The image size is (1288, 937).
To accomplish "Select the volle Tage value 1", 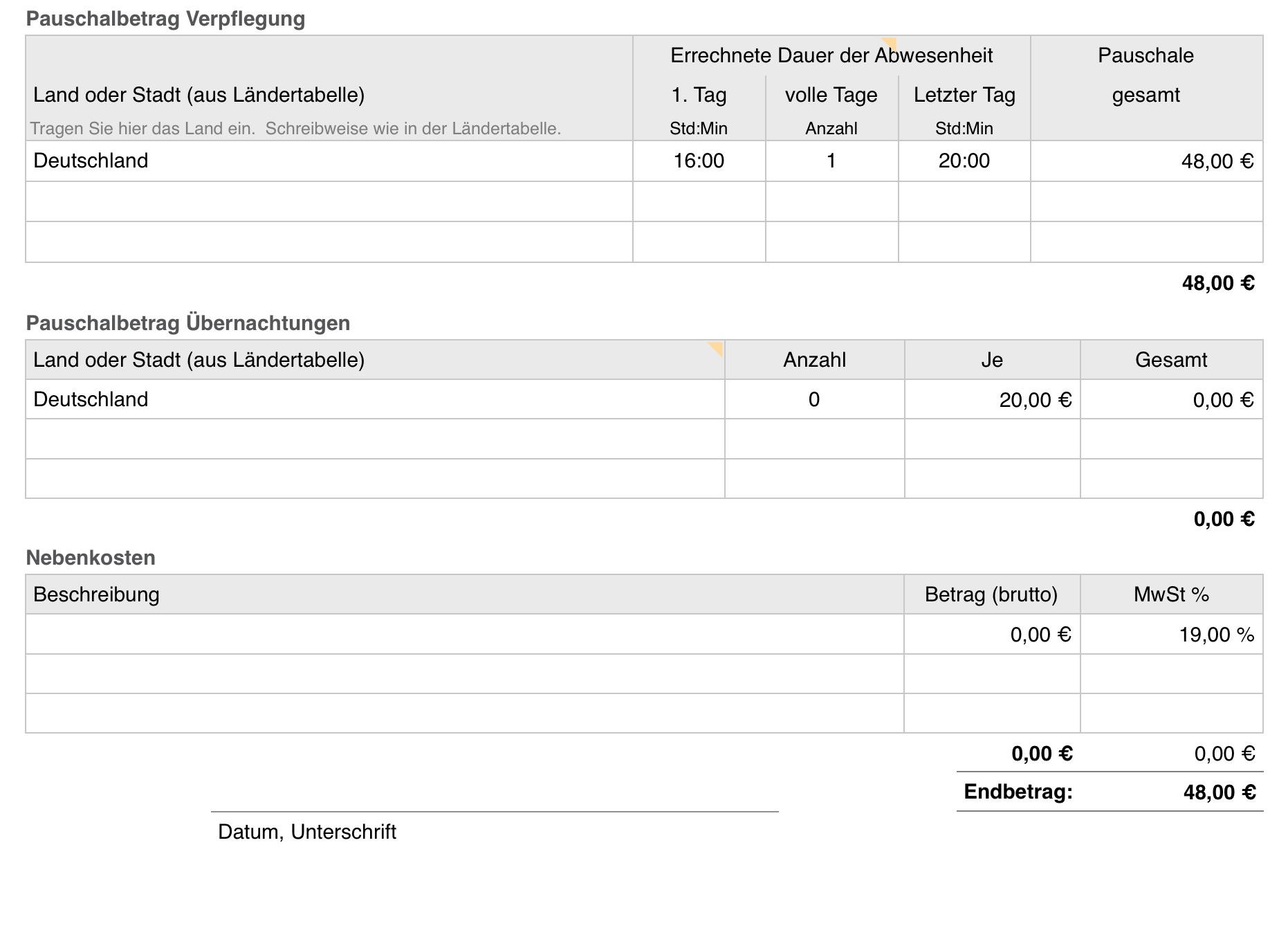I will click(x=832, y=161).
